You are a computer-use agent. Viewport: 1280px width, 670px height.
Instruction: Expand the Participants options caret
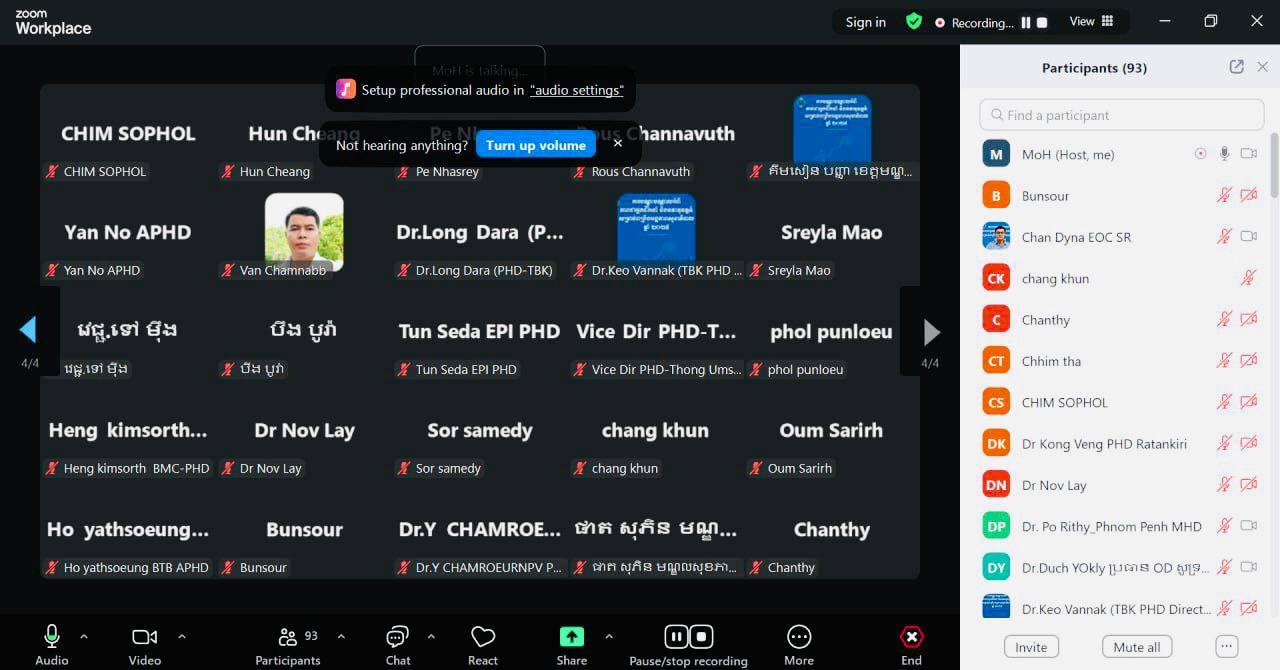coord(341,636)
